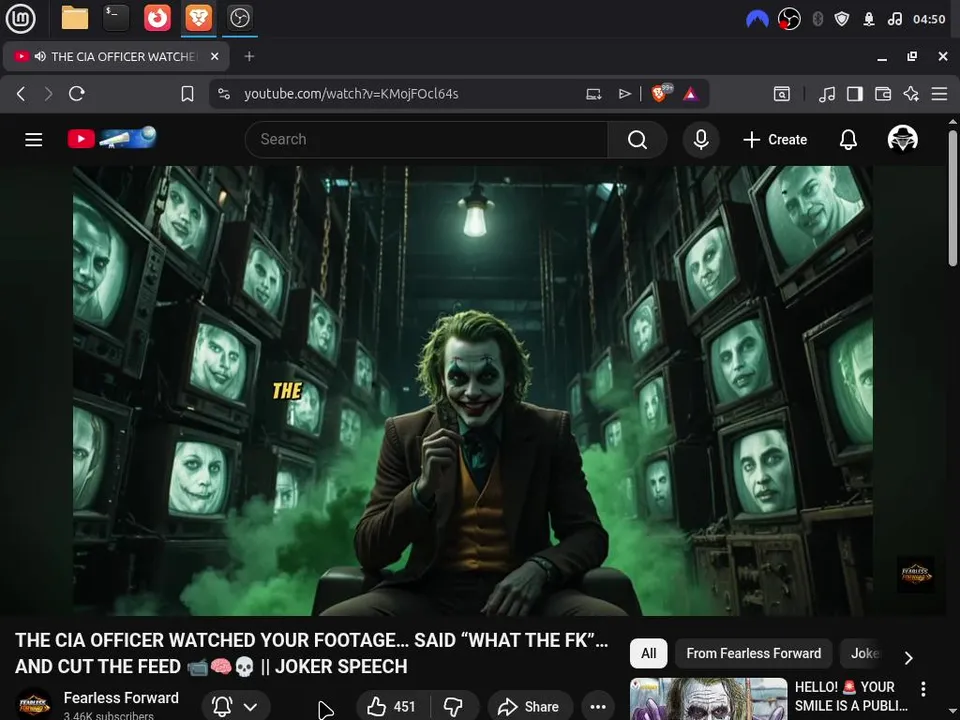Image resolution: width=960 pixels, height=720 pixels.
Task: Click Fearless Forward watermark in video
Action: 915,574
